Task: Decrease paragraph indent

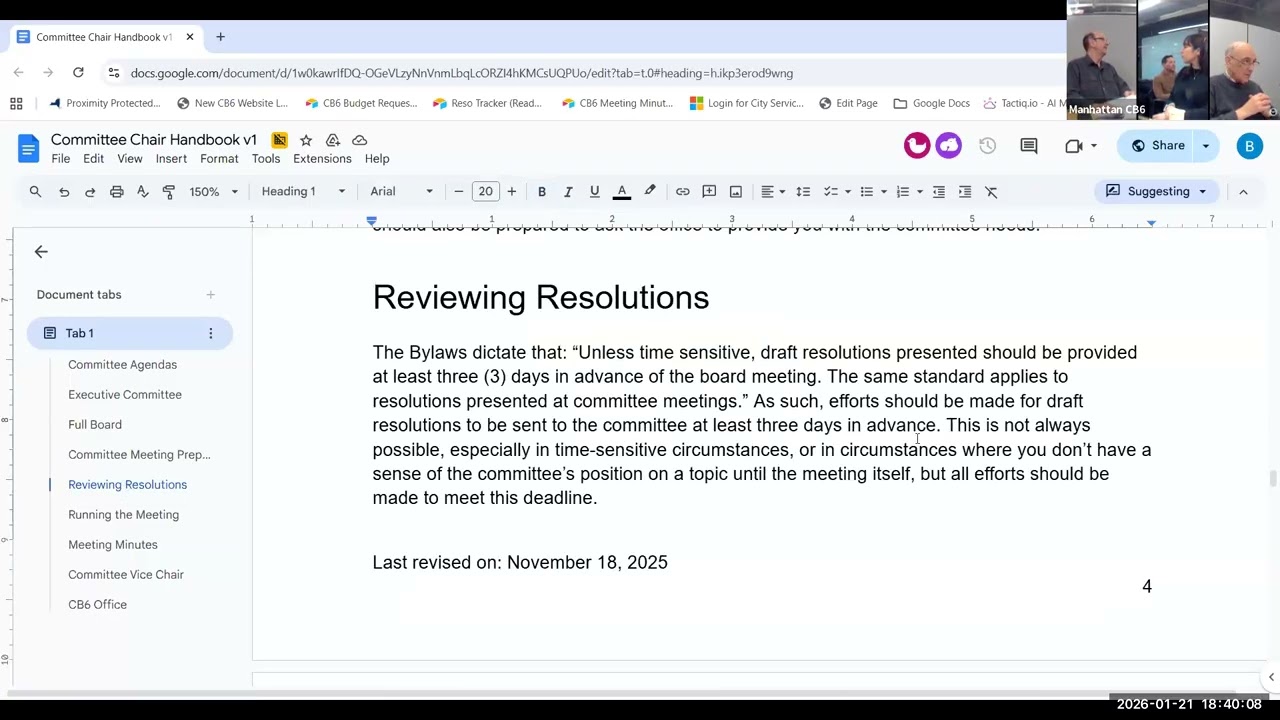Action: point(938,191)
